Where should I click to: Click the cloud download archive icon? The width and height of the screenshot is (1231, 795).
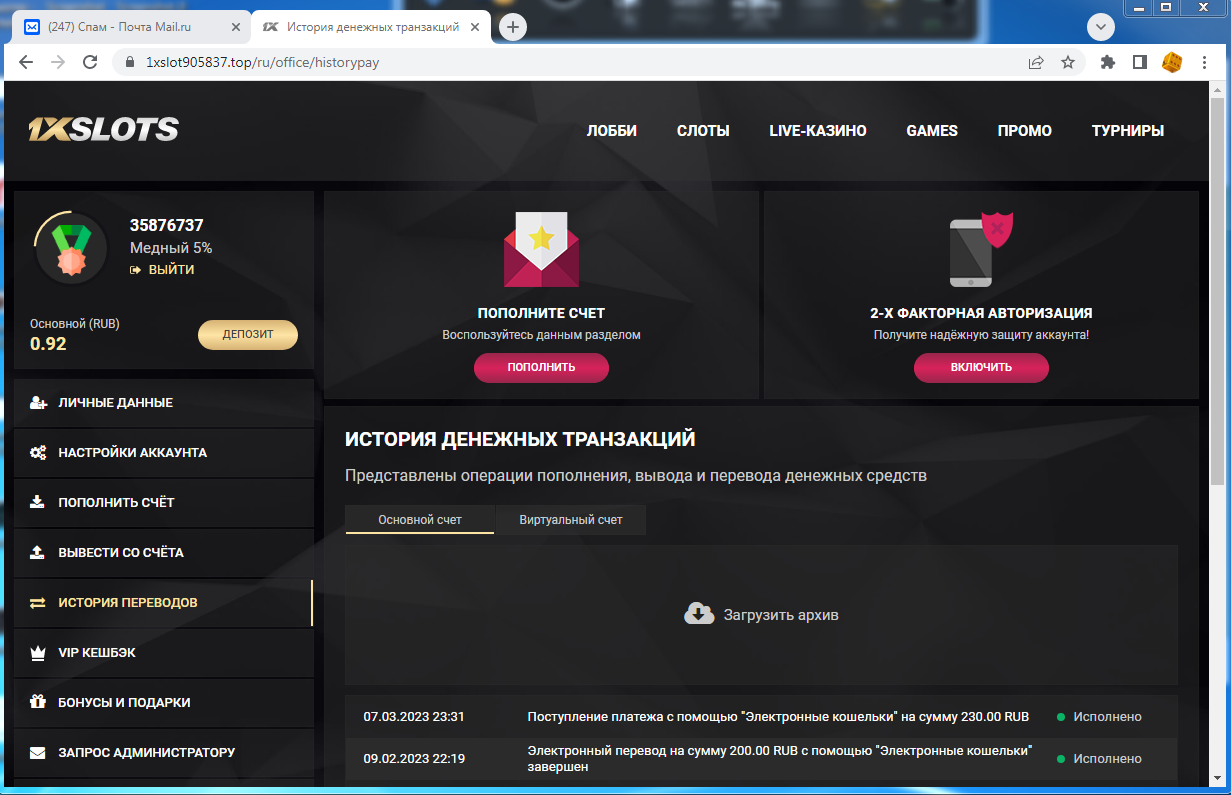pyautogui.click(x=699, y=613)
